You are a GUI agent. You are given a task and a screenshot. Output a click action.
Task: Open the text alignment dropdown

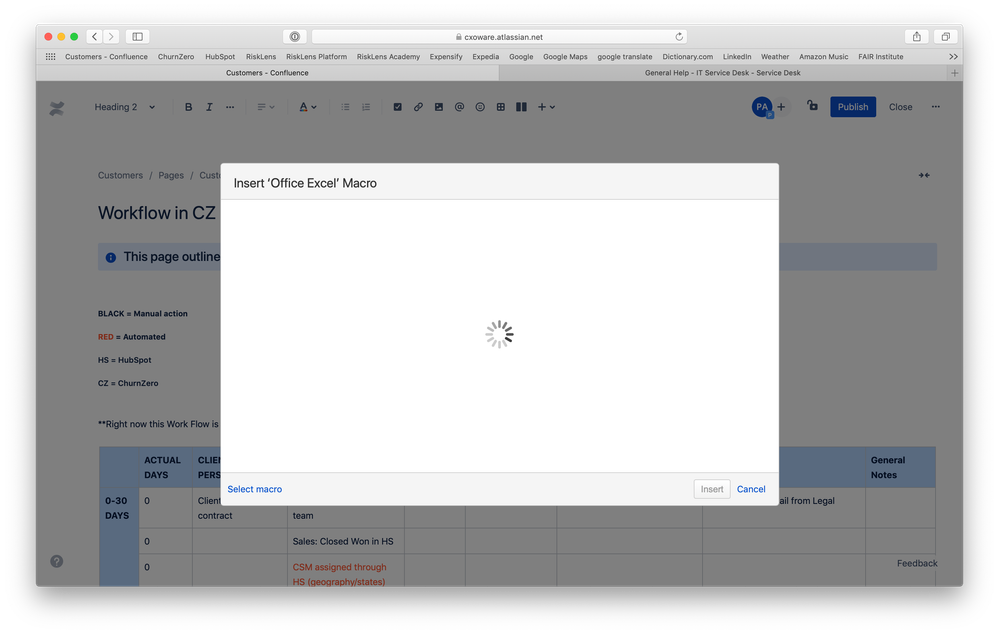pyautogui.click(x=266, y=107)
